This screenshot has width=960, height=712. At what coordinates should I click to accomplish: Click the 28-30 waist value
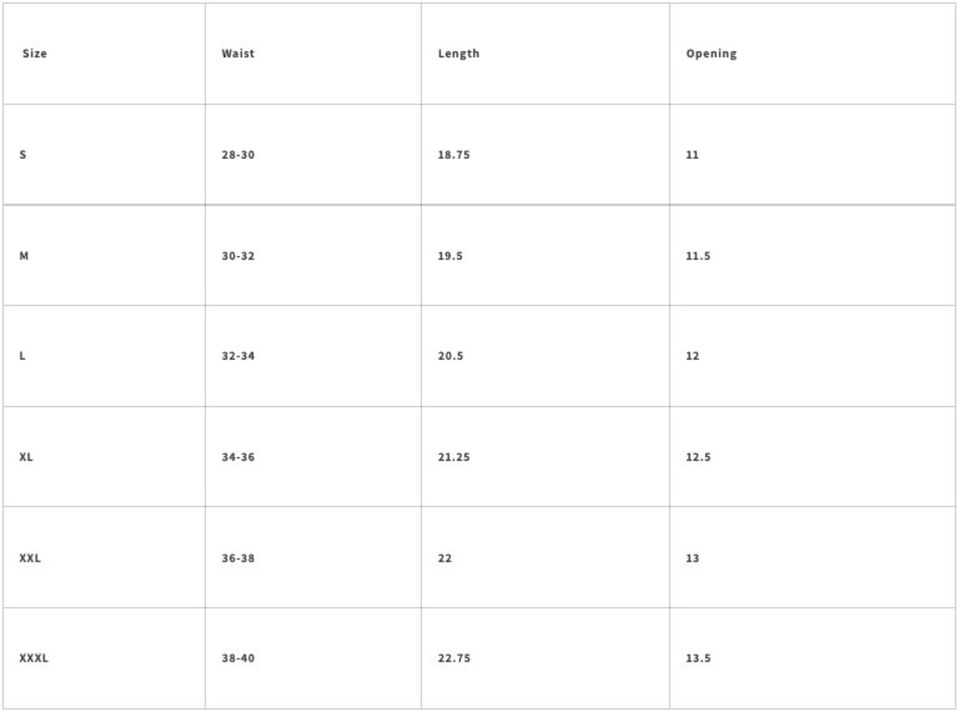(x=238, y=155)
